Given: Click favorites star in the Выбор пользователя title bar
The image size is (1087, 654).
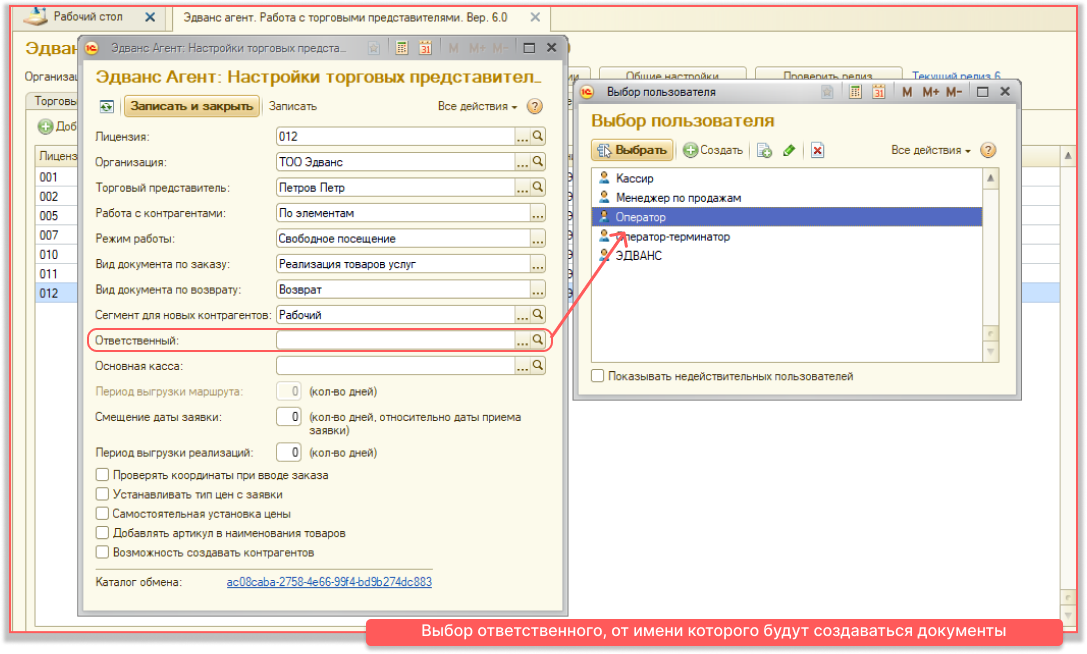Looking at the screenshot, I should pos(827,92).
